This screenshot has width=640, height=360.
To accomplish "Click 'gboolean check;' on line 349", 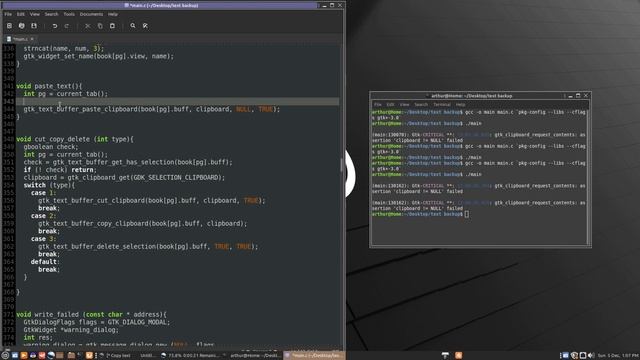I will coord(51,147).
